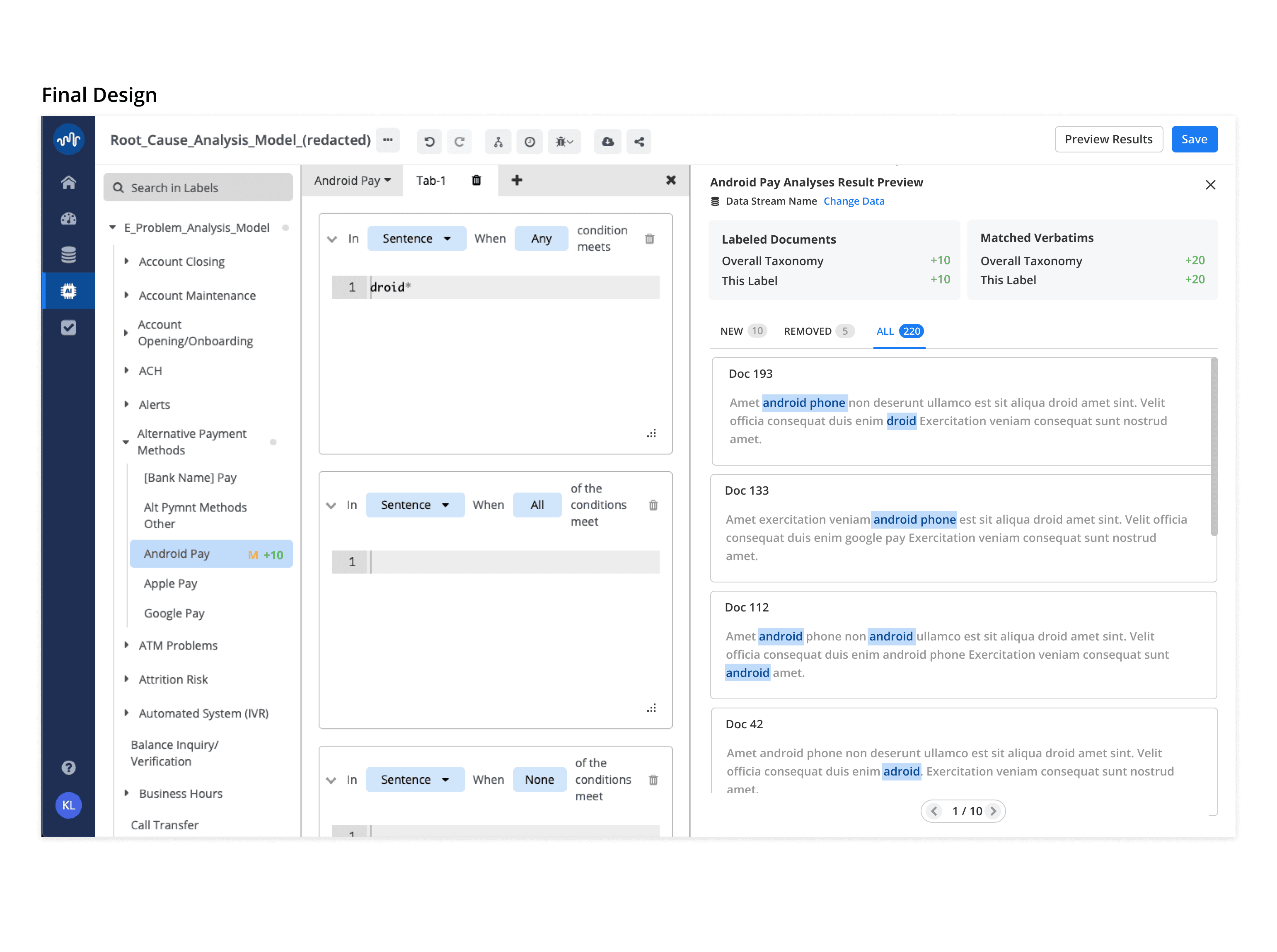The image size is (1277, 952).
Task: Add a new tab with plus icon
Action: coord(517,180)
